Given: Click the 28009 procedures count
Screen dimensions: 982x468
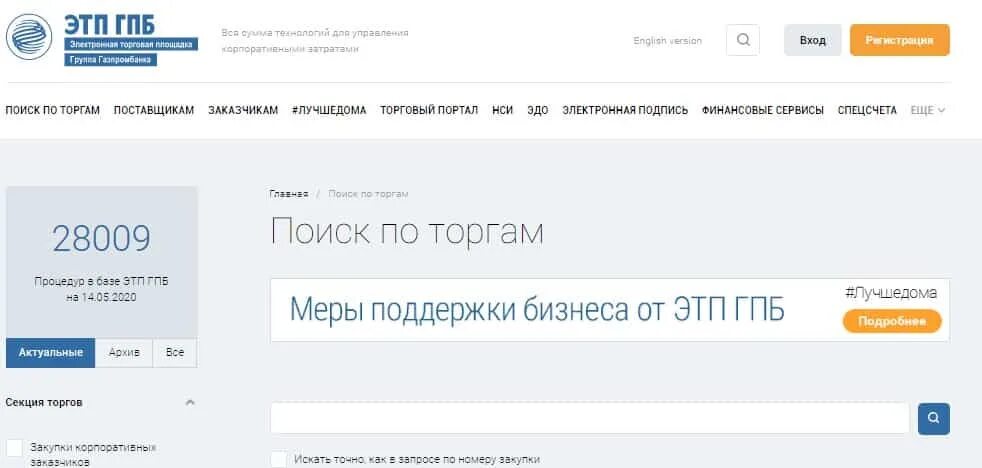Looking at the screenshot, I should tap(101, 239).
